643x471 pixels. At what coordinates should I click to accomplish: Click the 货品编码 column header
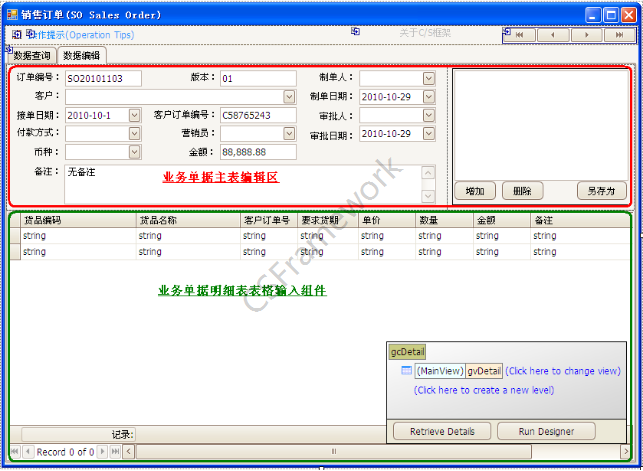(x=78, y=221)
